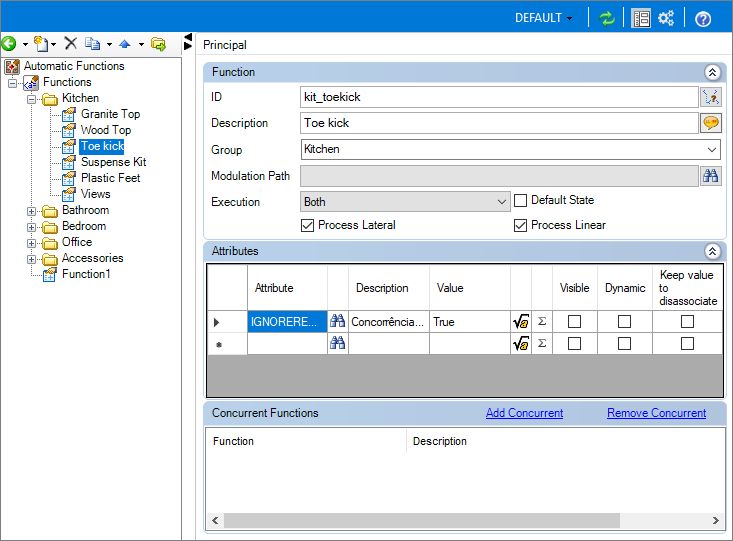Image resolution: width=733 pixels, height=541 pixels.
Task: Open the DEFAULT dropdown menu
Action: [x=543, y=18]
